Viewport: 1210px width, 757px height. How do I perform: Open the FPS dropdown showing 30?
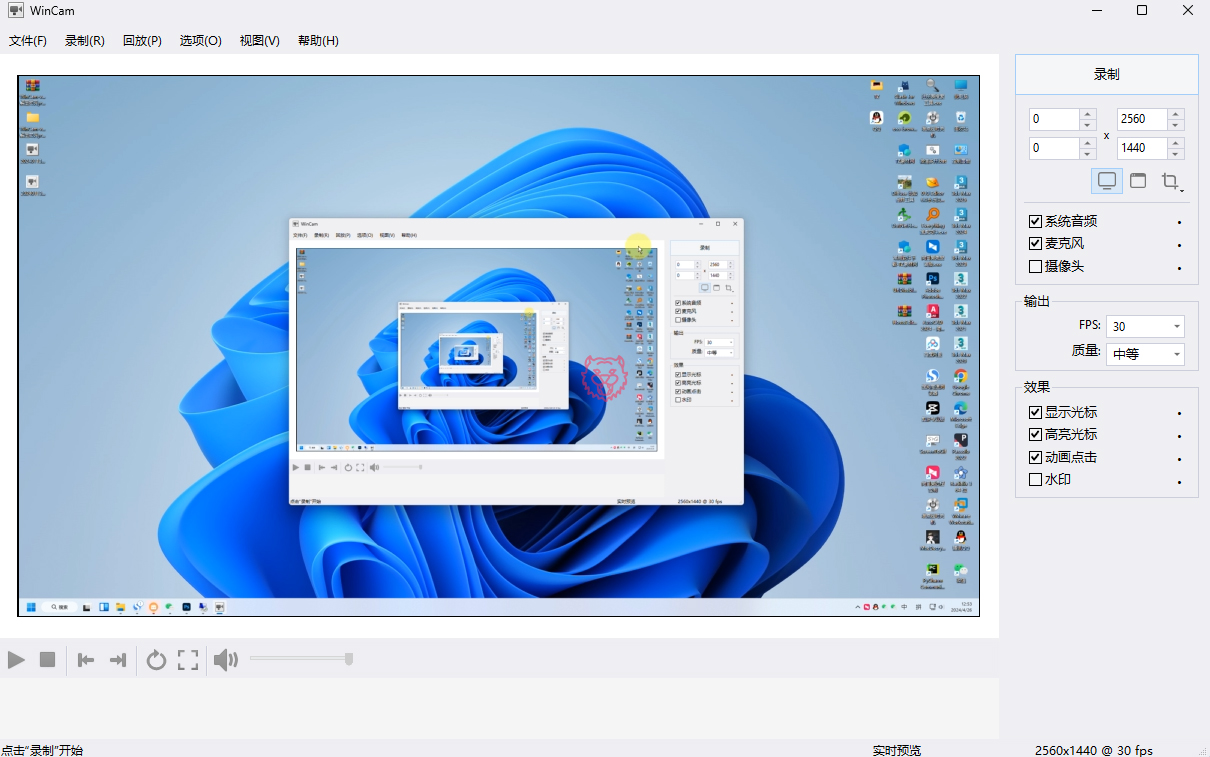coord(1145,326)
